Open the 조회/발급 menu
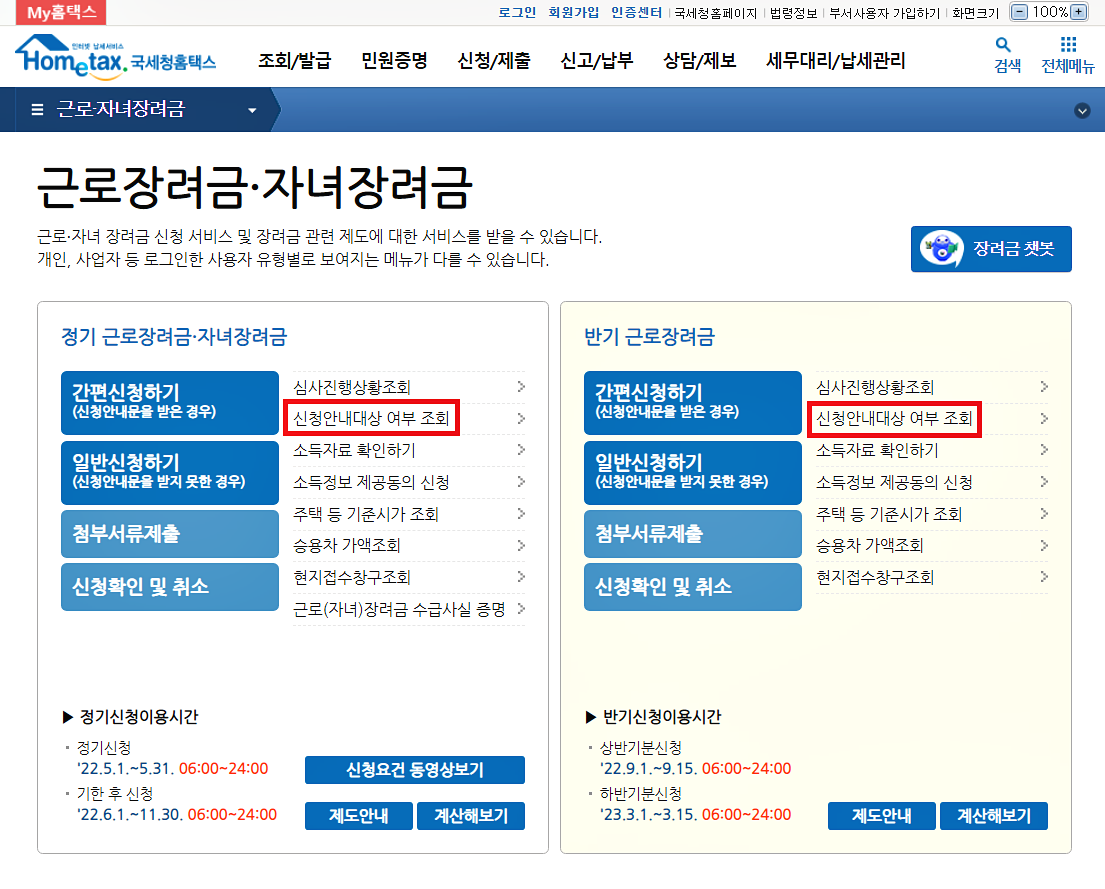Viewport: 1105px width, 889px height. [x=295, y=61]
